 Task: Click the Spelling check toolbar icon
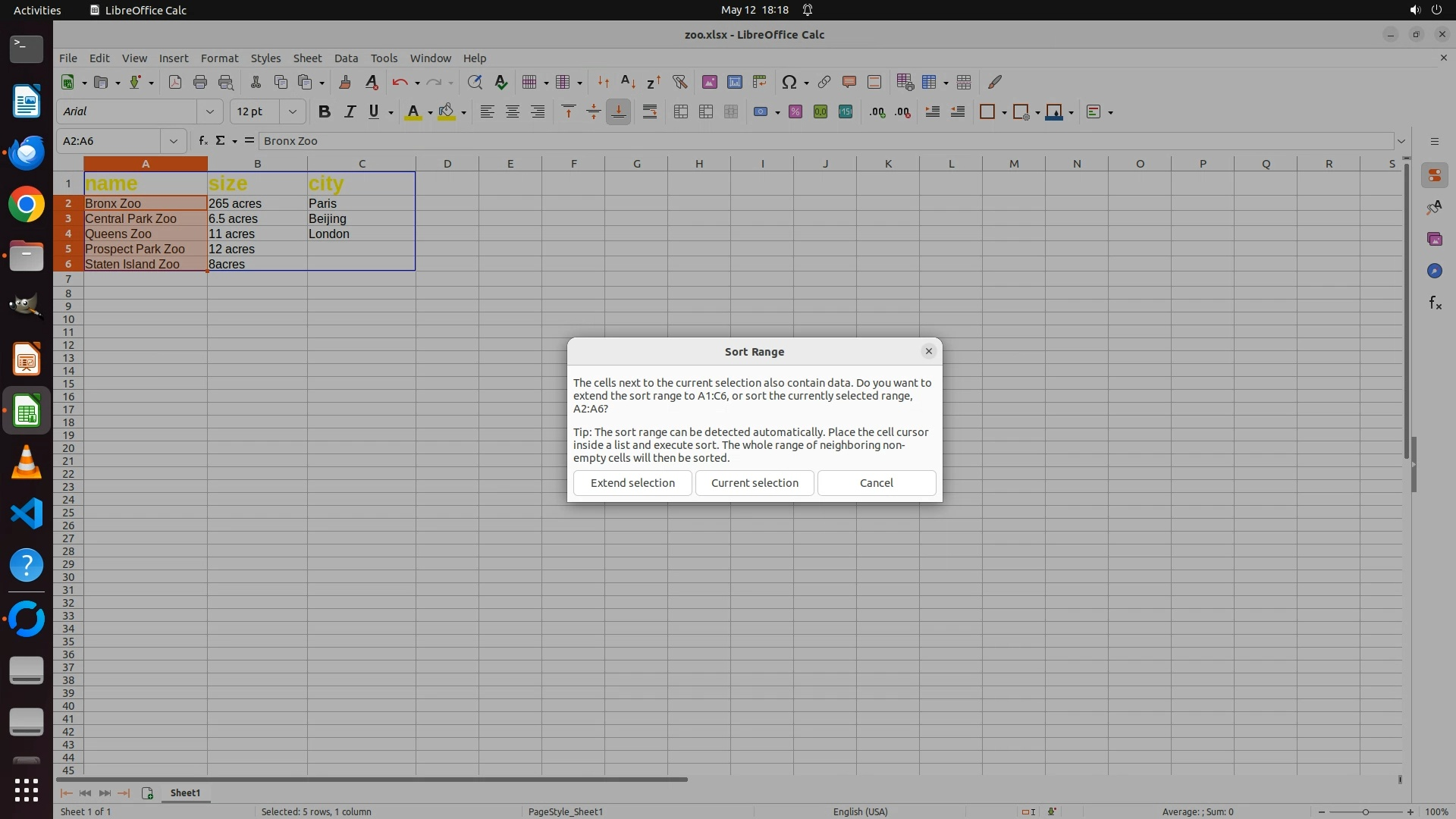(x=500, y=82)
